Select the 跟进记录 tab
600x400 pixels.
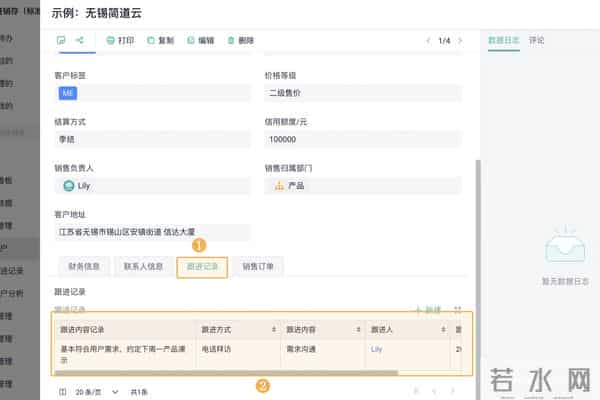click(x=202, y=267)
